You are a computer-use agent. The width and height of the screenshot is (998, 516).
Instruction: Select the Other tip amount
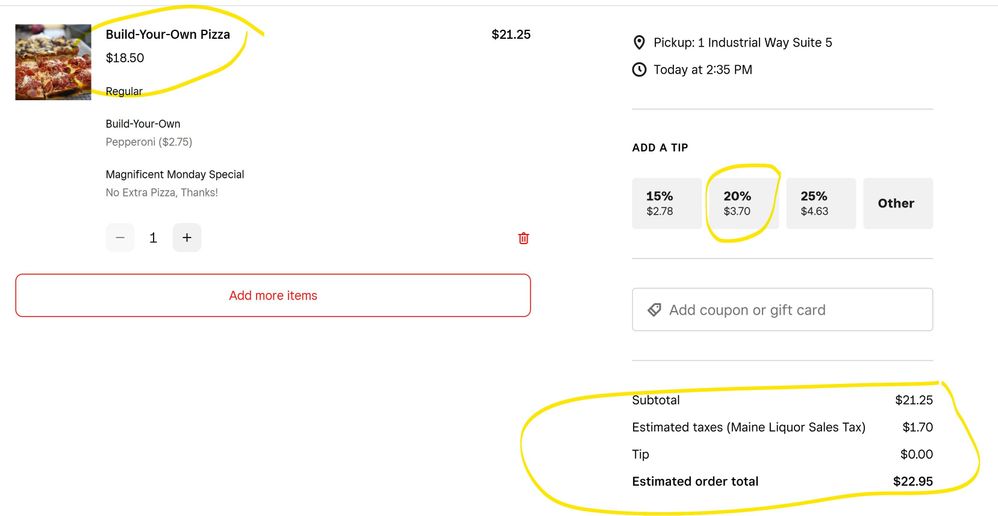point(897,203)
